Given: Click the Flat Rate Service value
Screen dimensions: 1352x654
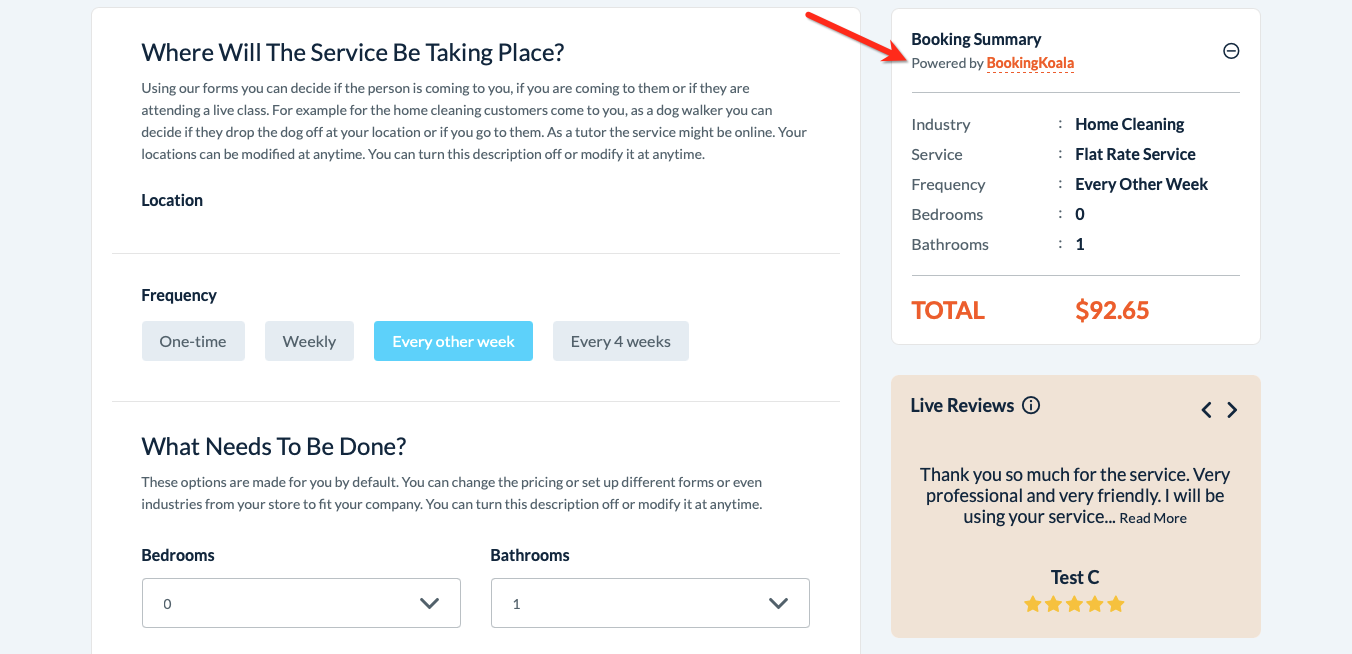Looking at the screenshot, I should point(1135,154).
